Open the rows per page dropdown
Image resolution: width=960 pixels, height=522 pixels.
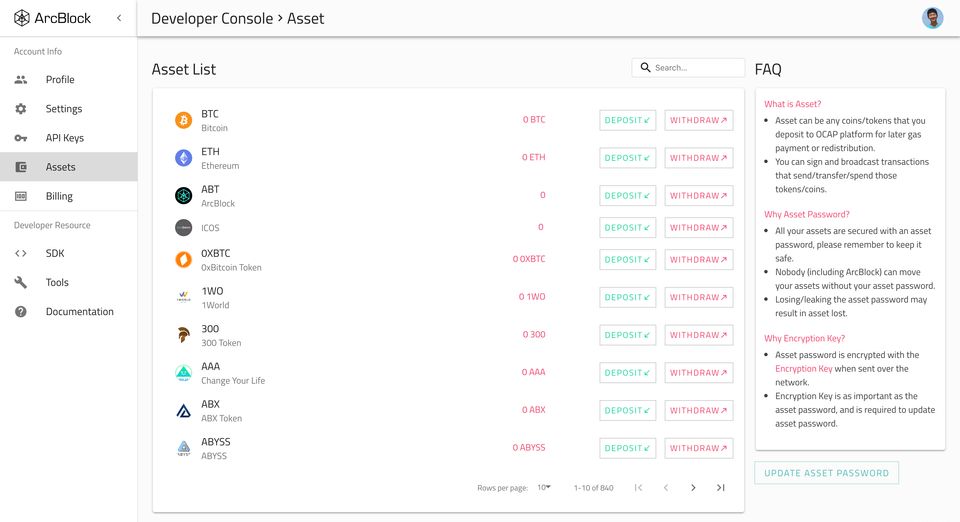click(x=544, y=487)
